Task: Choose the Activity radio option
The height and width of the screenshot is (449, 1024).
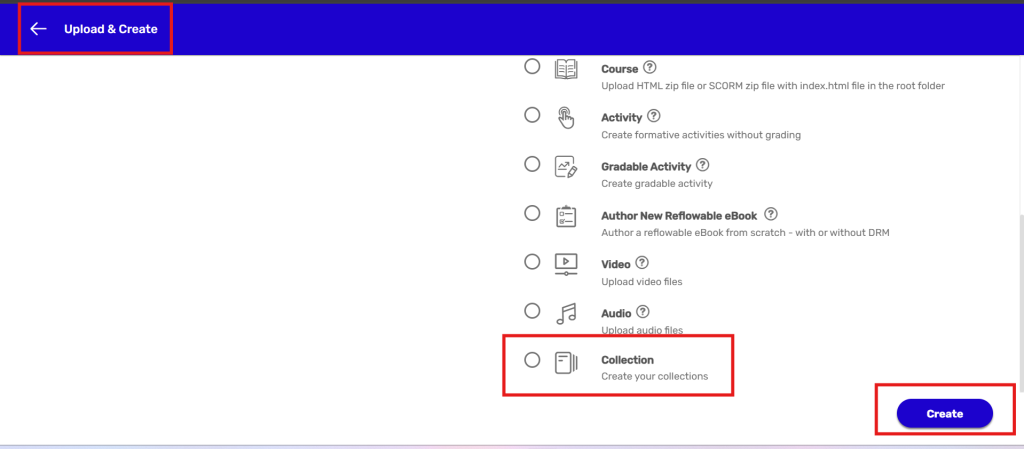Action: pyautogui.click(x=532, y=115)
